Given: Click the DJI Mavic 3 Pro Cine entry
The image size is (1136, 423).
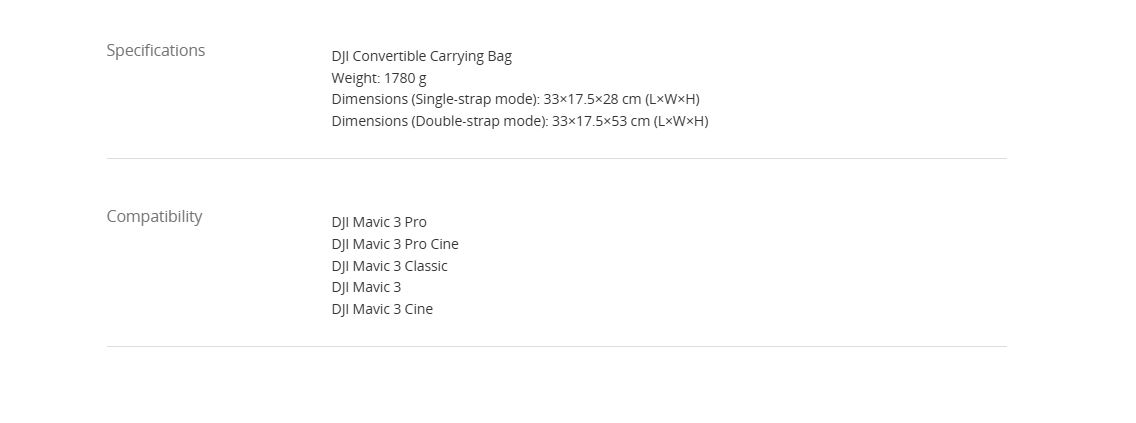Looking at the screenshot, I should click(x=395, y=244).
